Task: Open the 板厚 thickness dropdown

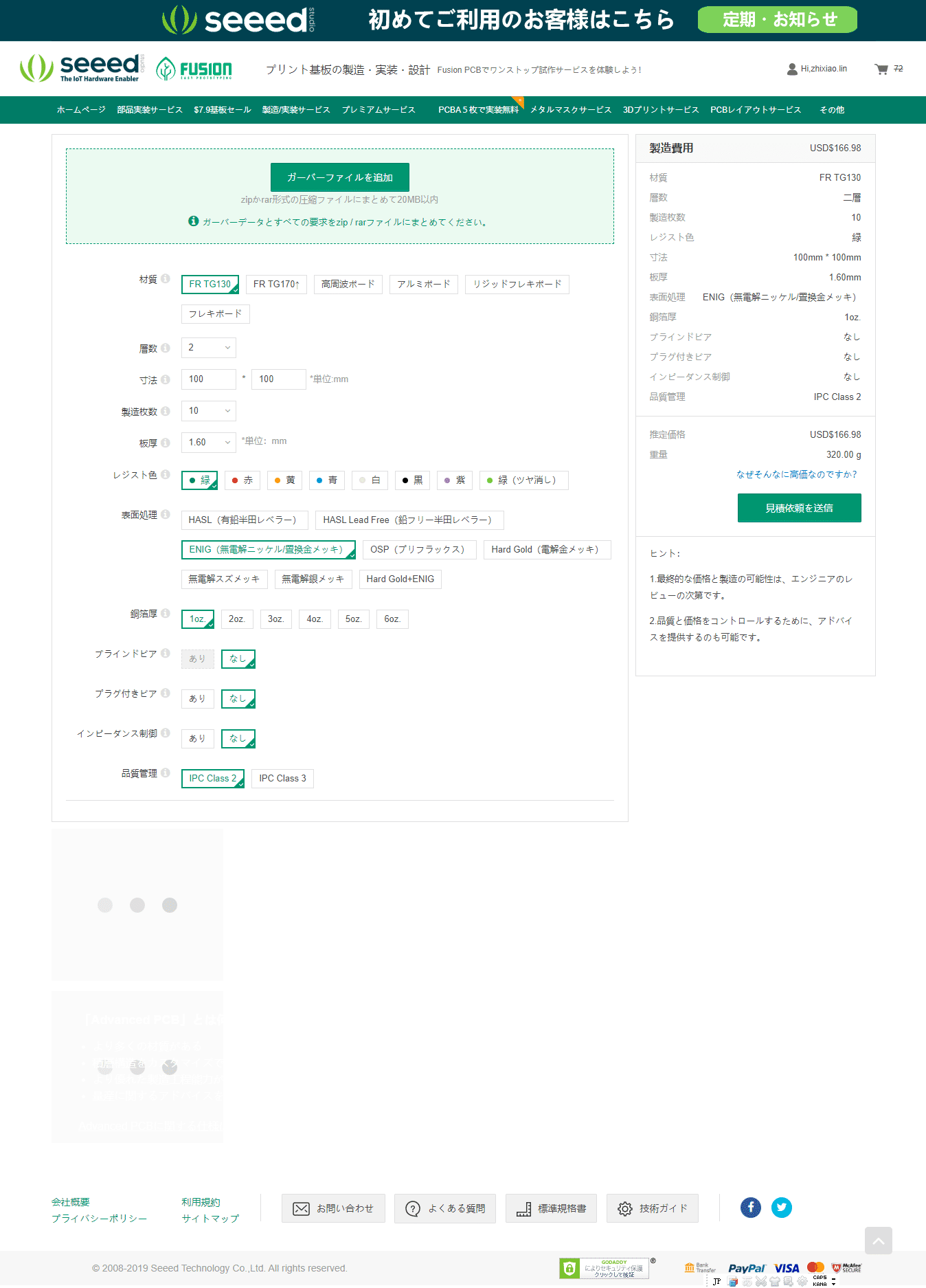Action: pos(209,443)
